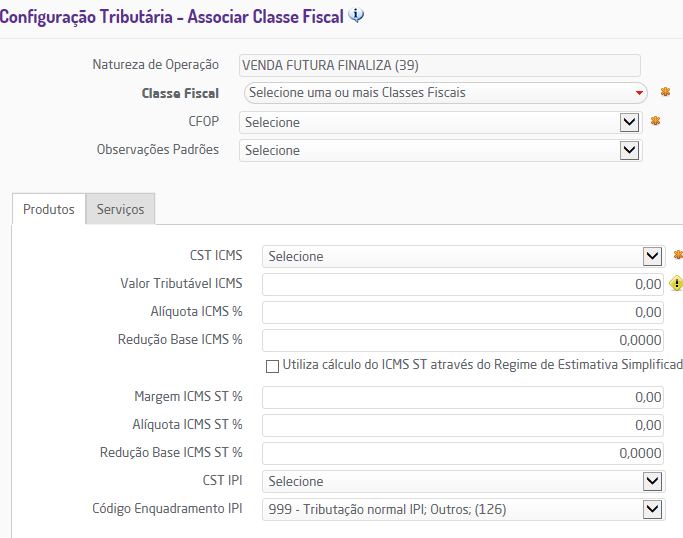Open the Observações Padrões dropdown
The height and width of the screenshot is (538, 683).
pos(629,150)
